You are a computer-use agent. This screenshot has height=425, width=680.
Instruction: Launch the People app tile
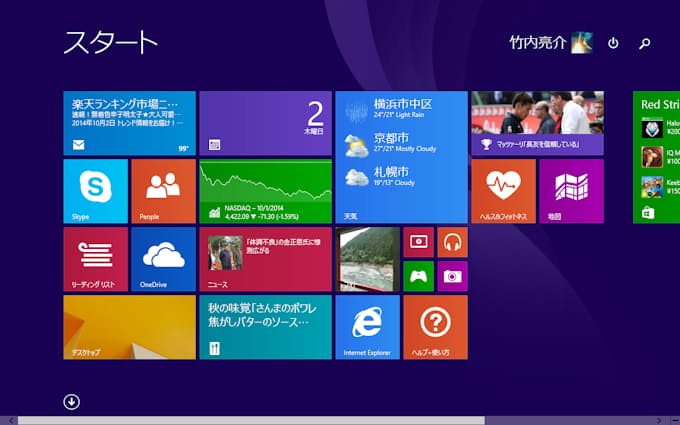click(163, 191)
